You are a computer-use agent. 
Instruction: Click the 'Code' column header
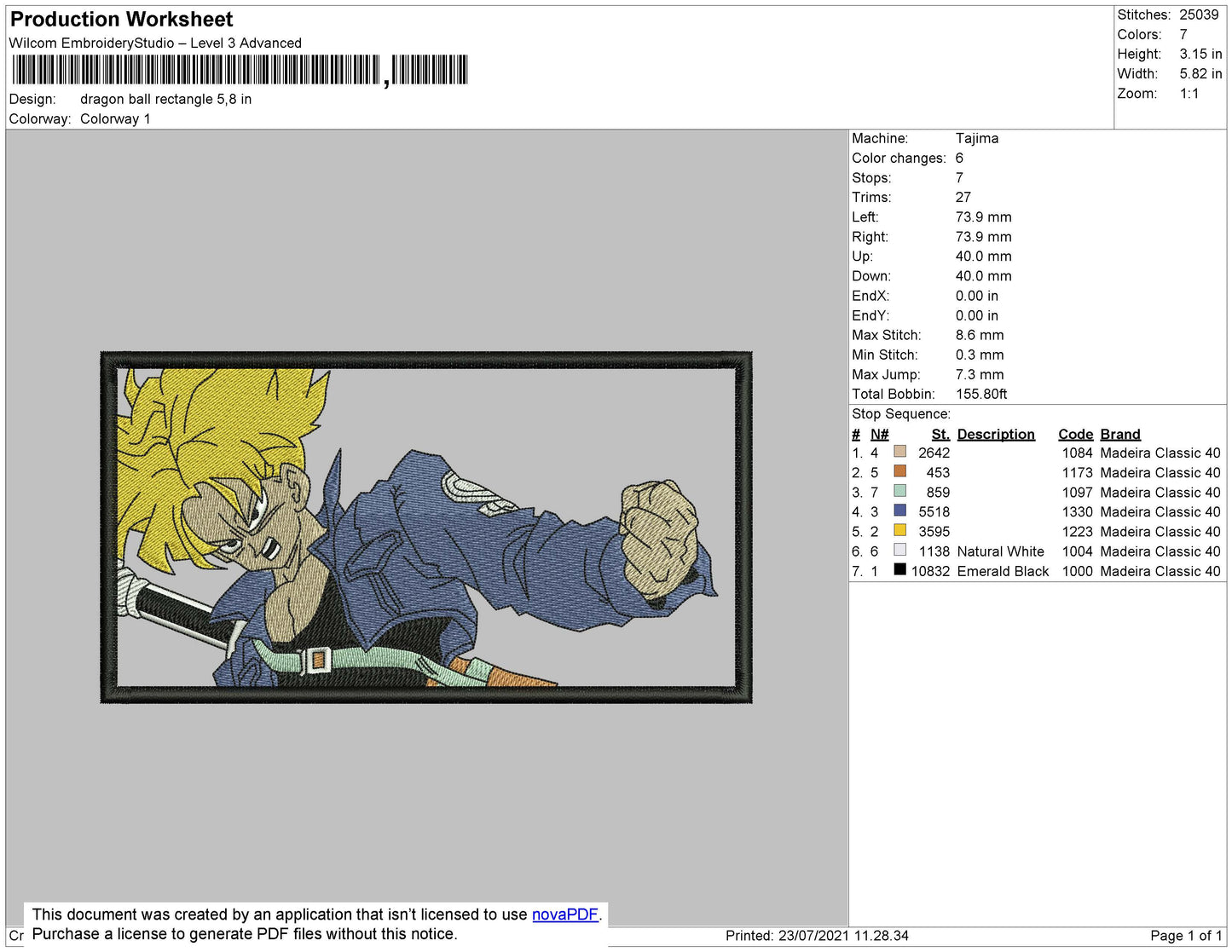(1075, 435)
